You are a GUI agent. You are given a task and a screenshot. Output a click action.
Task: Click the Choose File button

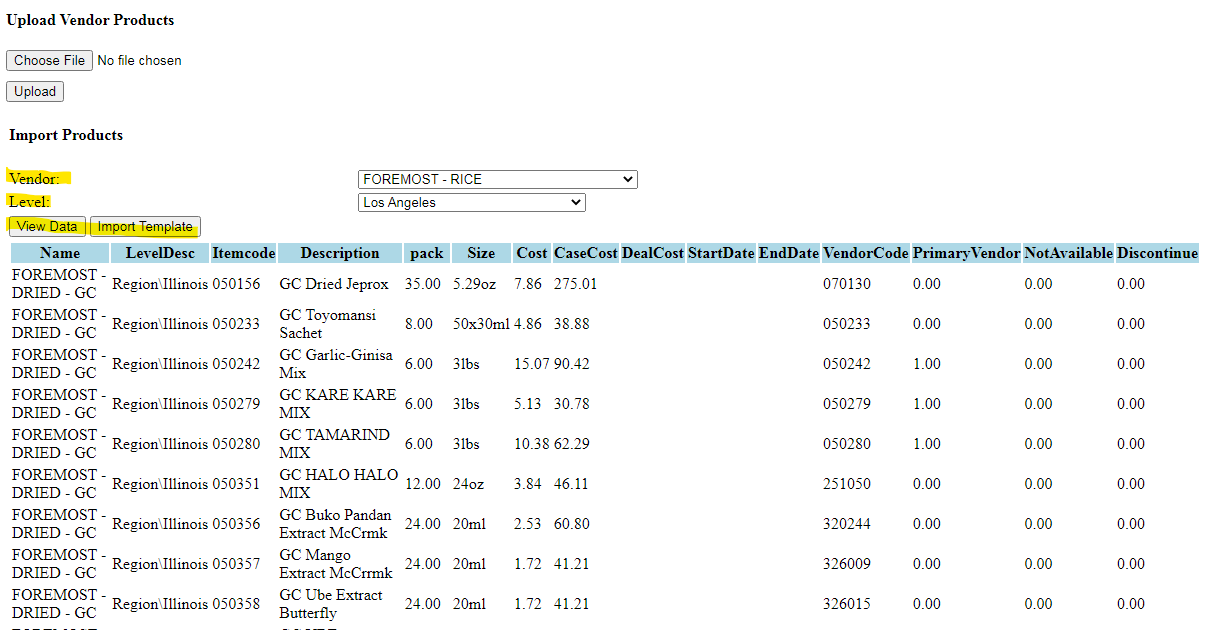tap(49, 61)
